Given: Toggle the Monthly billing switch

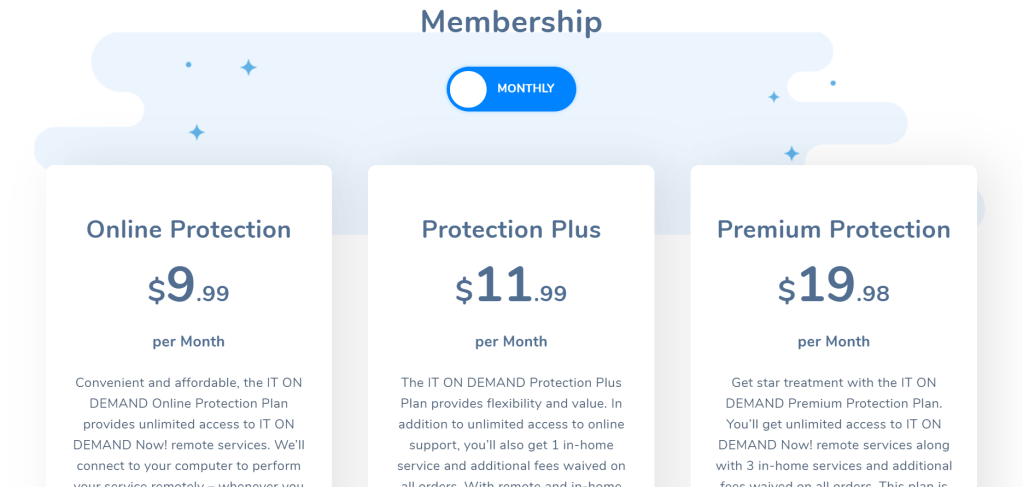Looking at the screenshot, I should (511, 89).
